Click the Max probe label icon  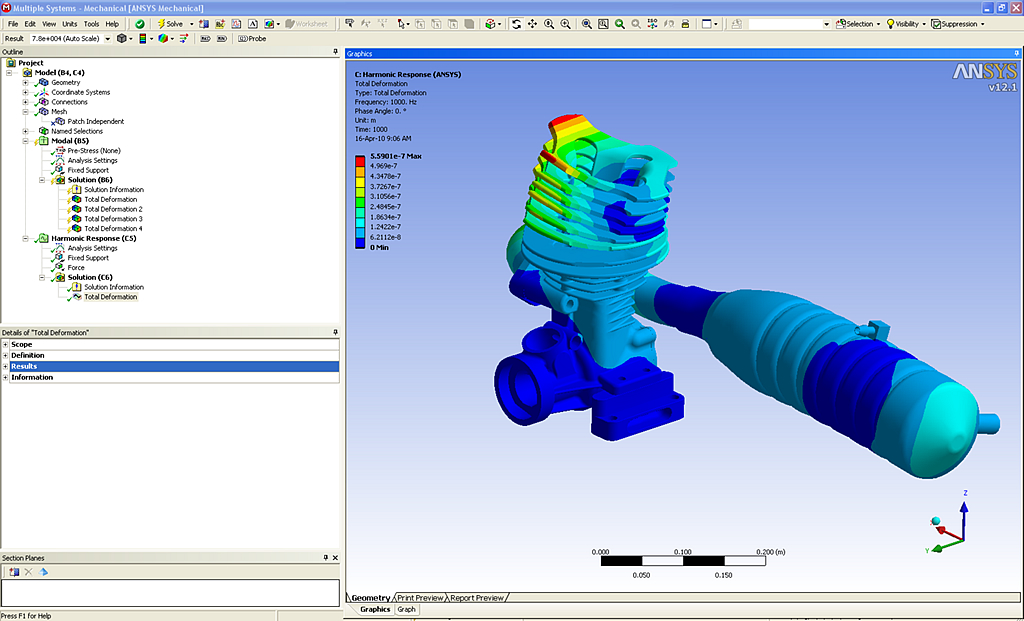[x=205, y=39]
